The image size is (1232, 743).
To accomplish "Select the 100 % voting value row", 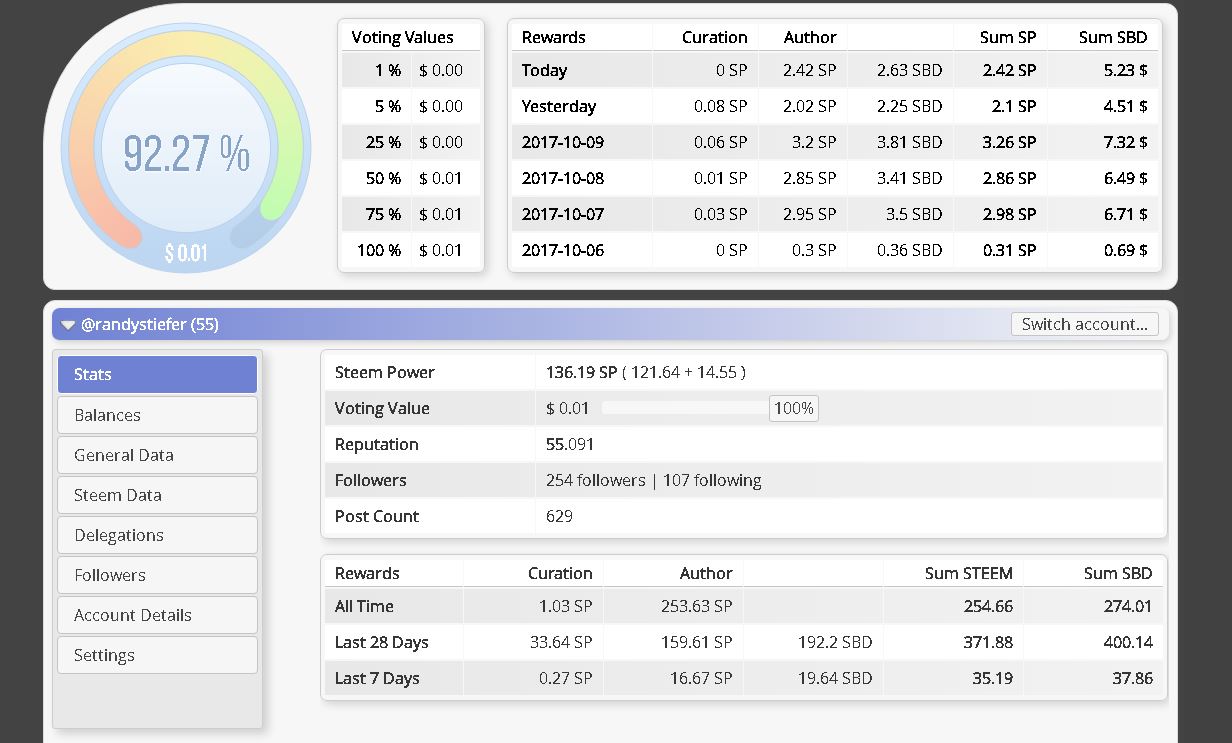I will pyautogui.click(x=411, y=250).
